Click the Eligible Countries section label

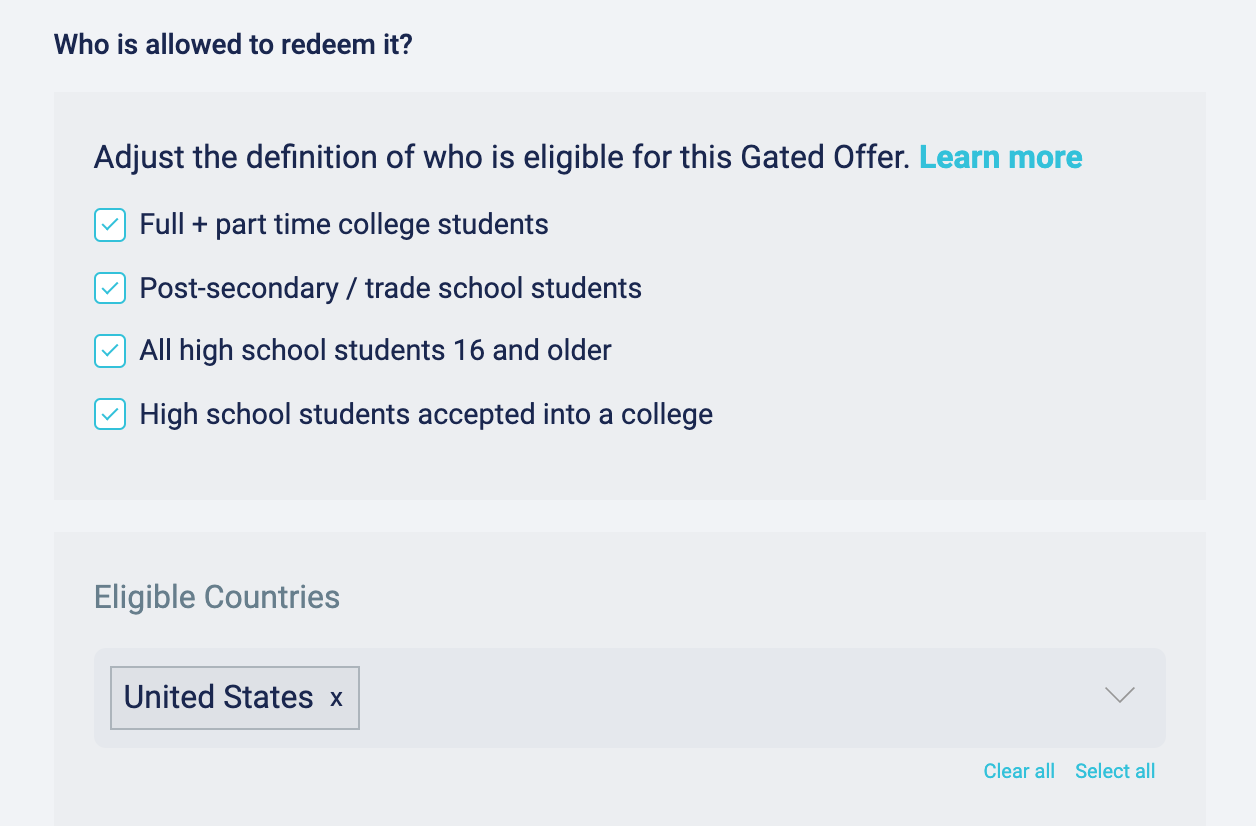pos(217,597)
